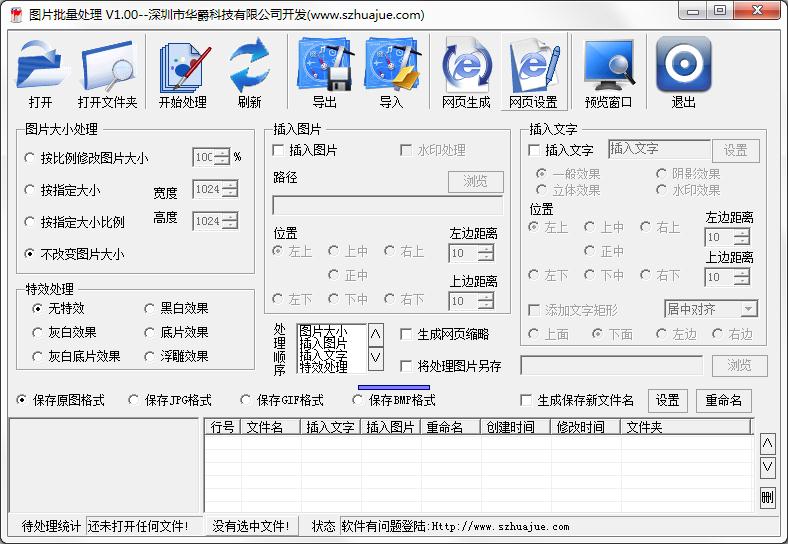Click the image 路径 path field
The image size is (788, 544).
(x=387, y=205)
